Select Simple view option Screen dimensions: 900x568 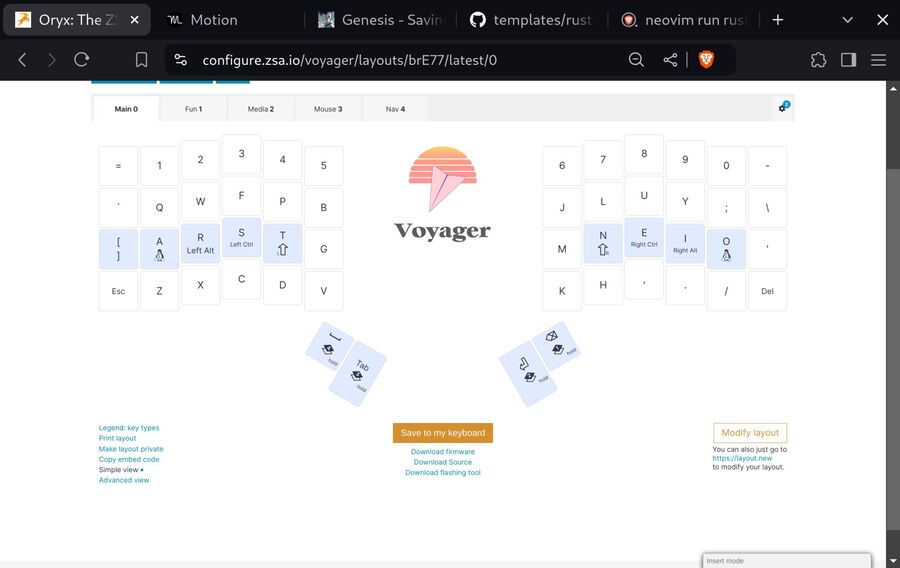[119, 470]
